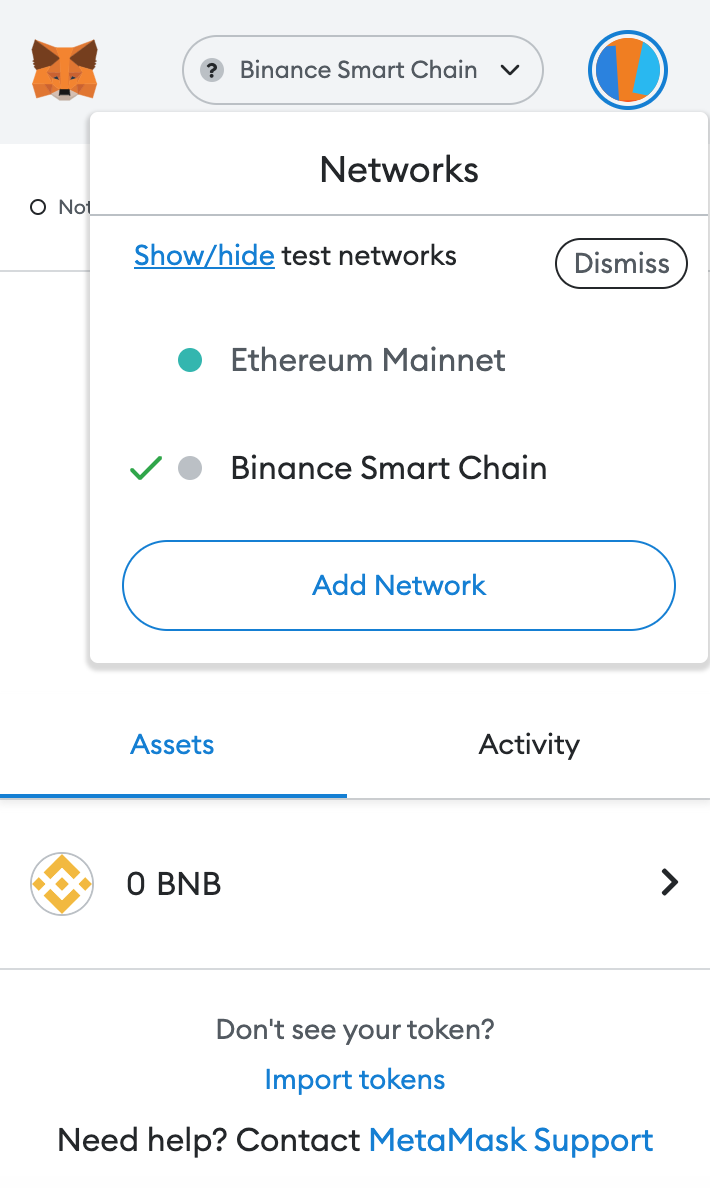Open the BNB asset details via the arrow

tap(670, 883)
